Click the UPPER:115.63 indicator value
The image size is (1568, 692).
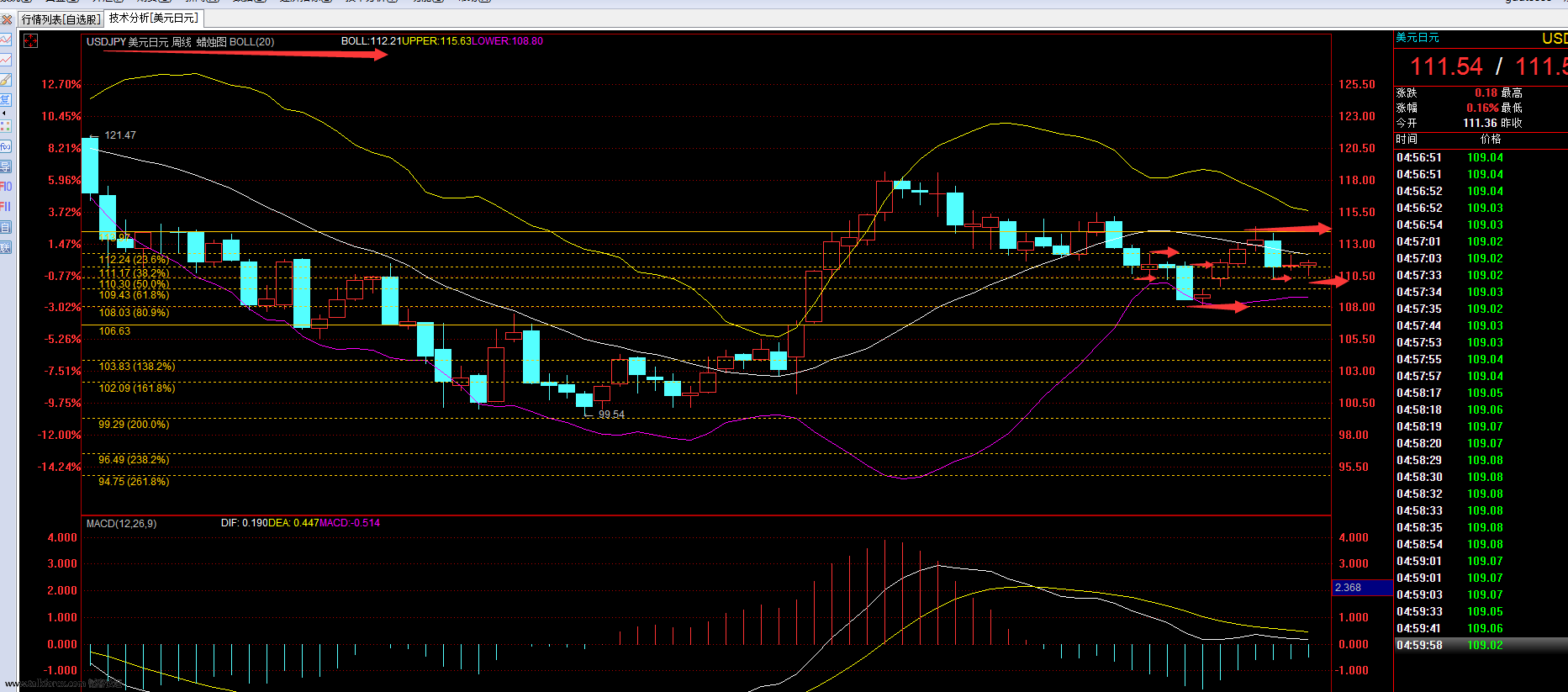click(x=436, y=41)
